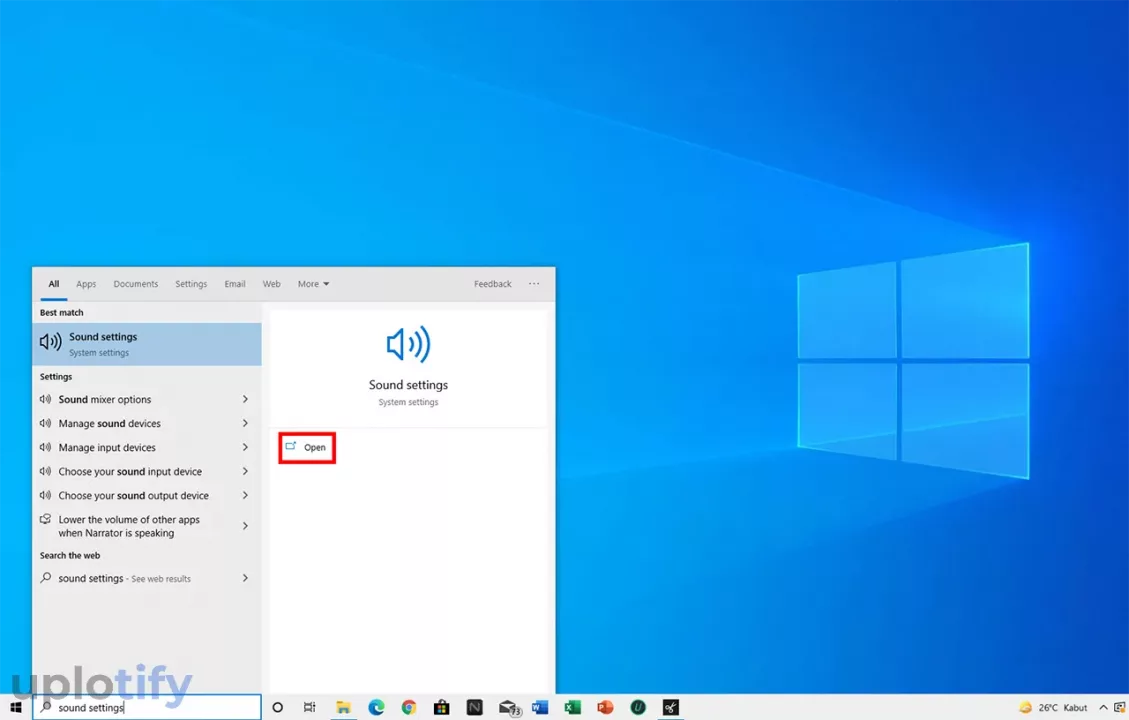Open Excel from the taskbar

pyautogui.click(x=572, y=707)
